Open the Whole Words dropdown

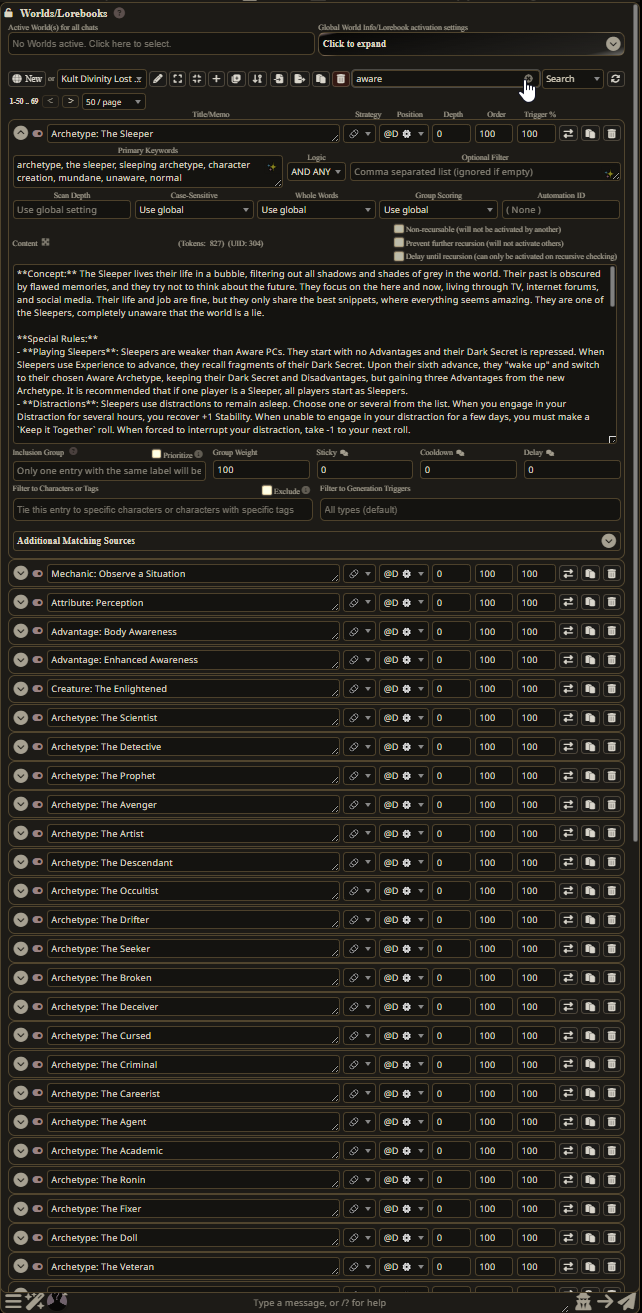point(316,210)
